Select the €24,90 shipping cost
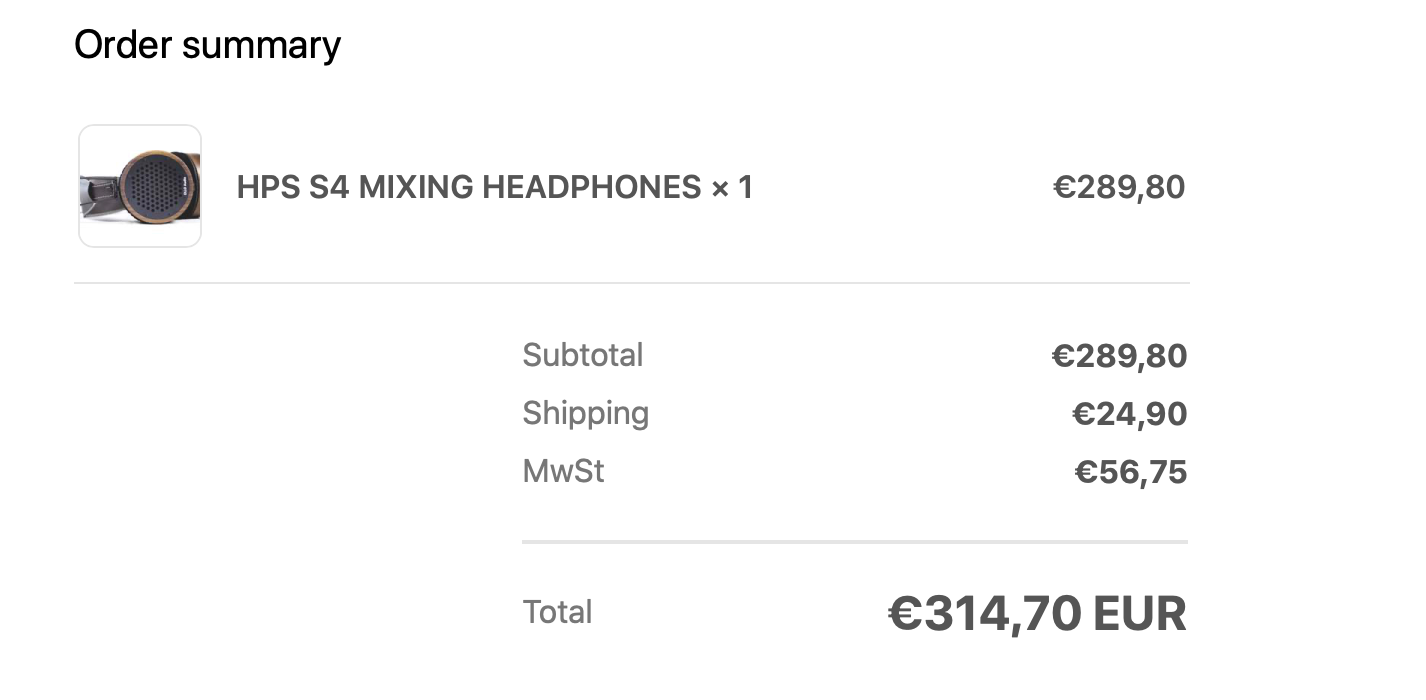Screen dimensions: 1426x700 [x=1129, y=414]
